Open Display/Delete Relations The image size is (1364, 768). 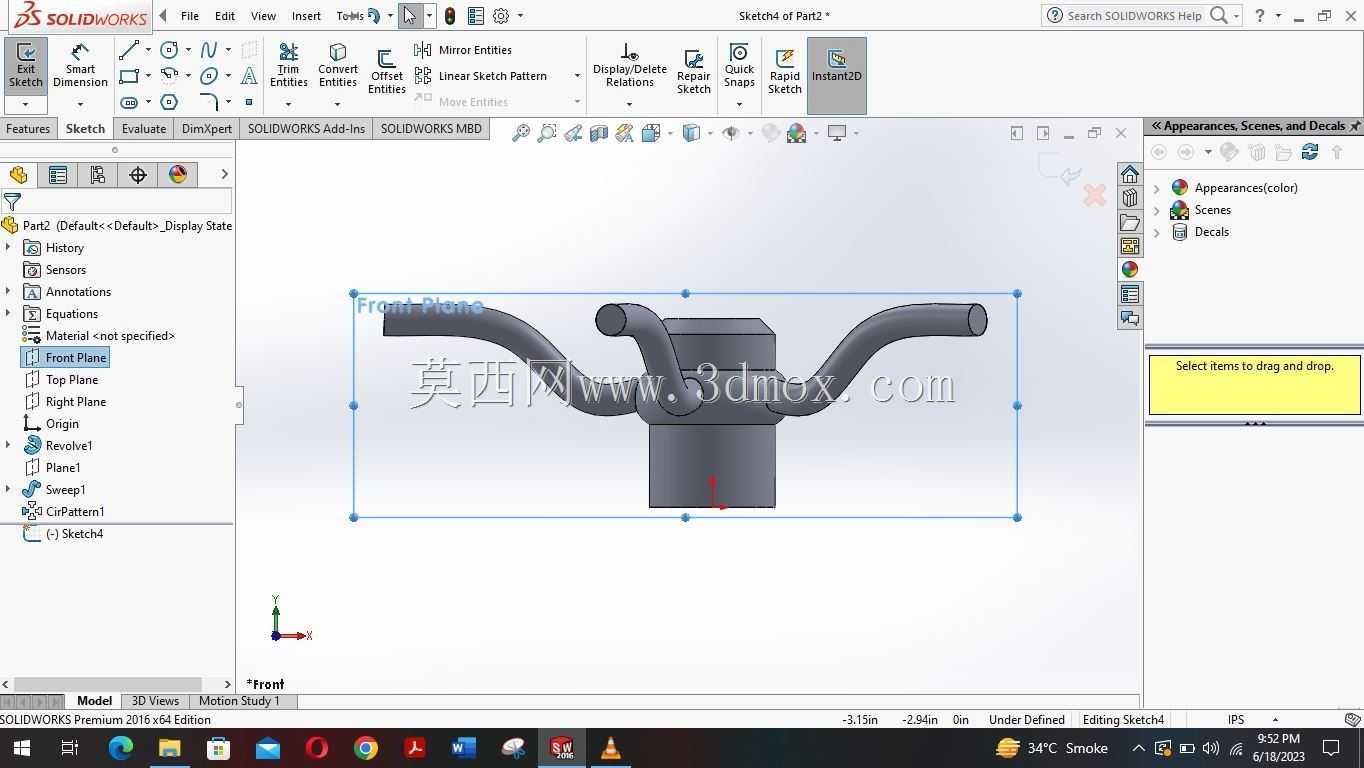629,66
